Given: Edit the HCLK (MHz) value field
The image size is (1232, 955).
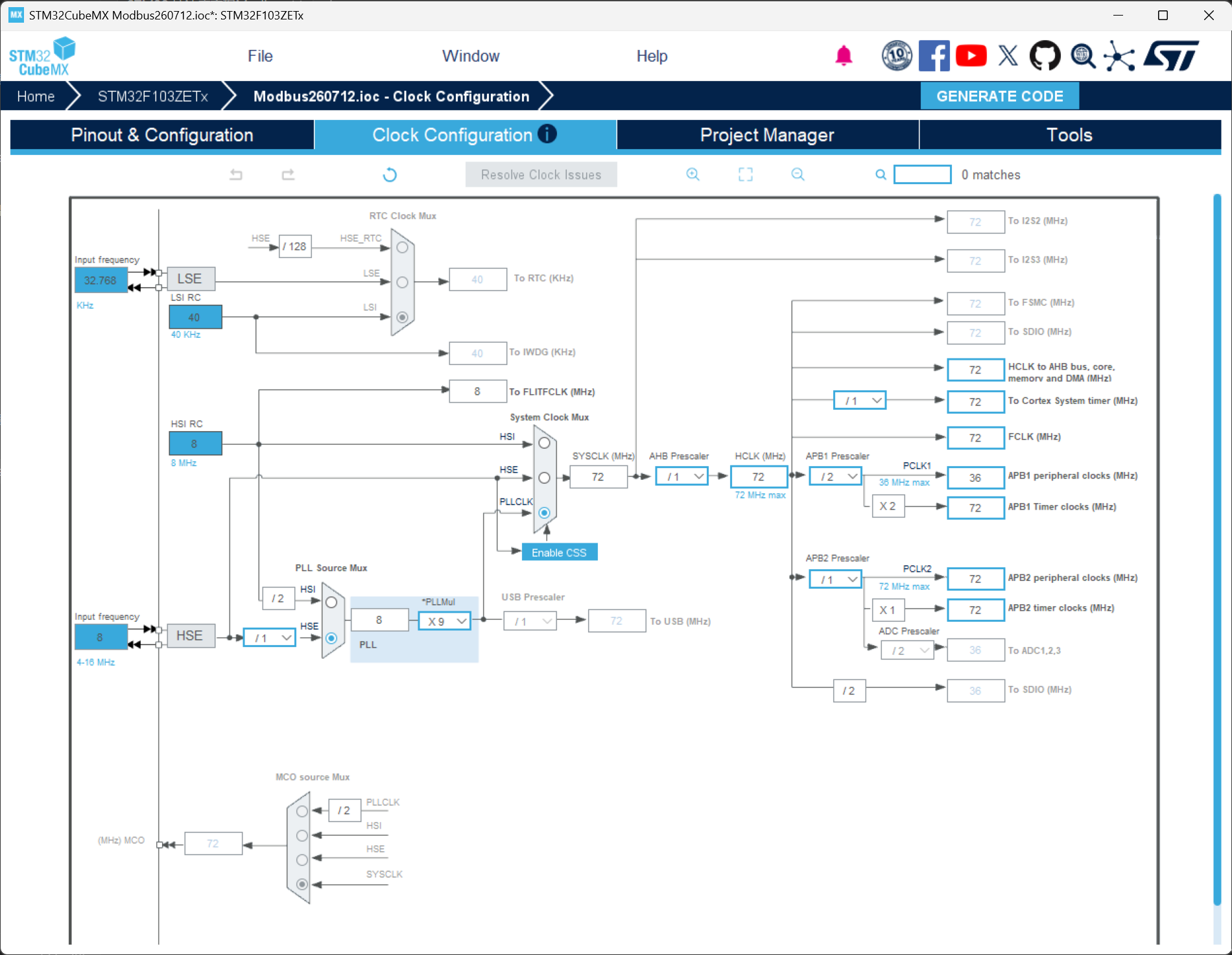Looking at the screenshot, I should (759, 477).
